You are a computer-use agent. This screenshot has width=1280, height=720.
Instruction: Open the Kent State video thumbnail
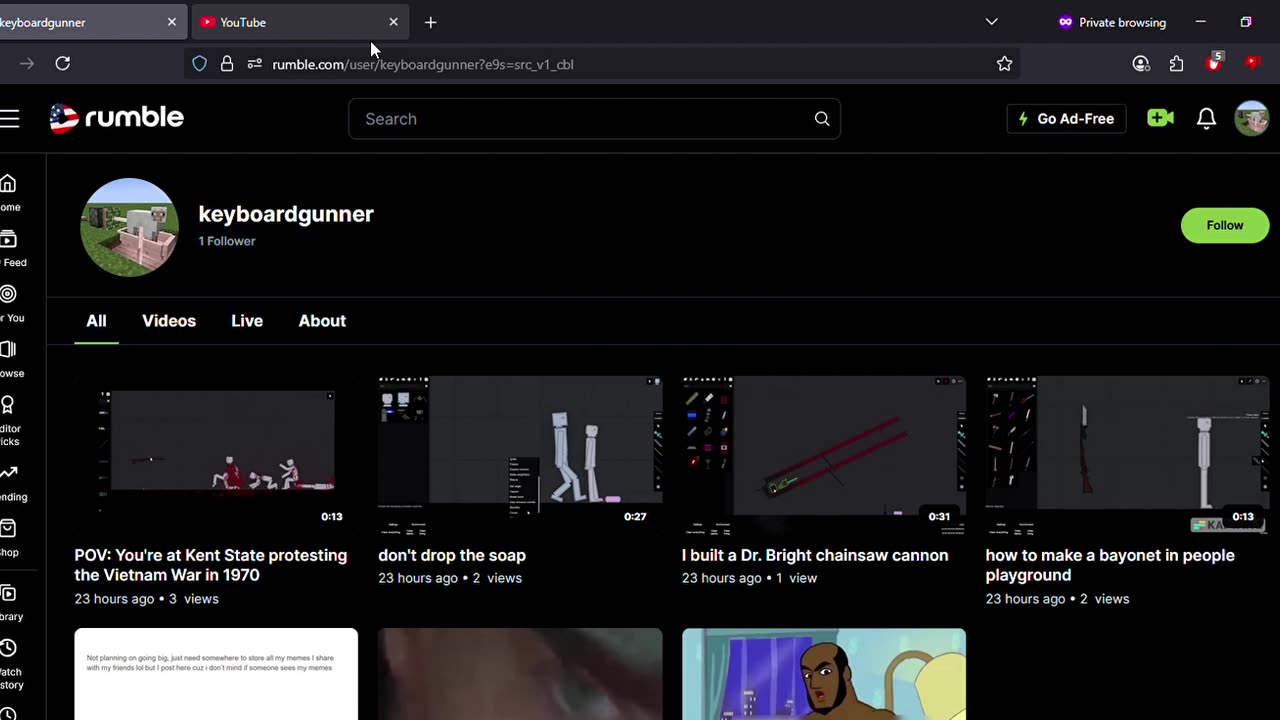click(216, 456)
